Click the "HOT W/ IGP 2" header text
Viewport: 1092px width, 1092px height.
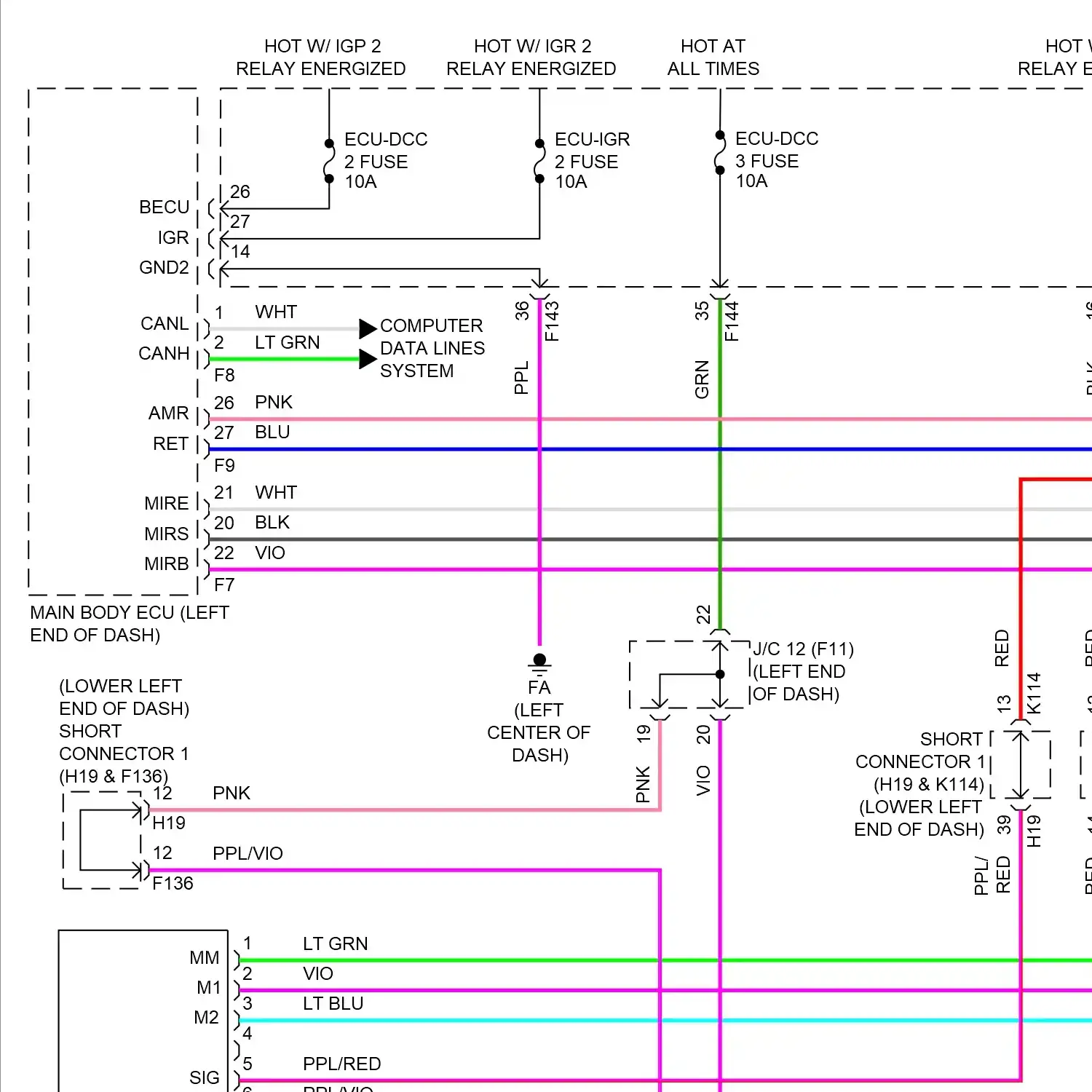point(323,47)
